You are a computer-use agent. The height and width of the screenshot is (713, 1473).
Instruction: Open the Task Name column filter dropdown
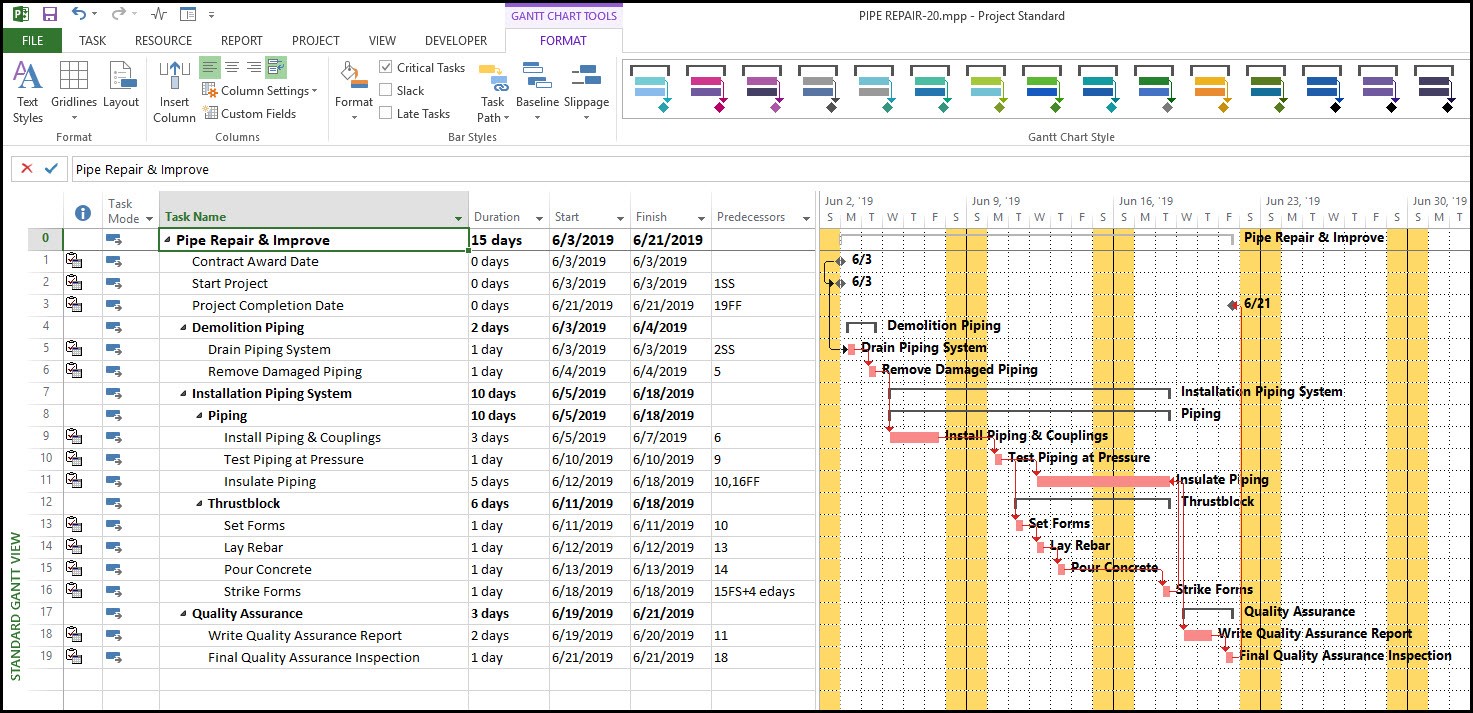click(458, 218)
